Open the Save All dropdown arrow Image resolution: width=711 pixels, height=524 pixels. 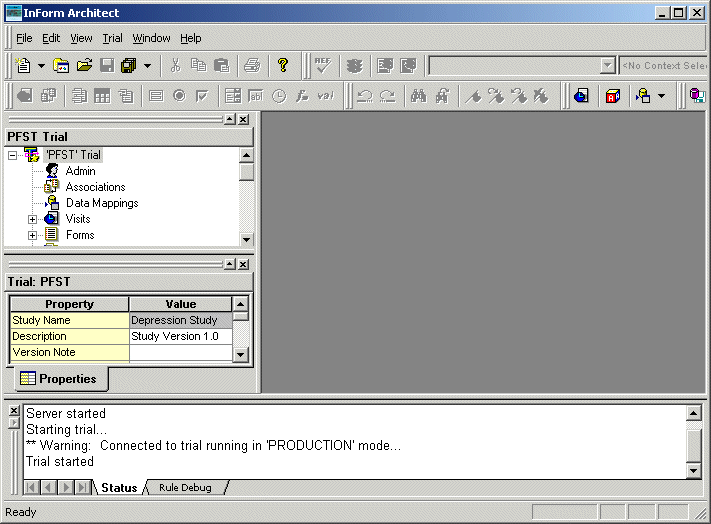[x=147, y=66]
